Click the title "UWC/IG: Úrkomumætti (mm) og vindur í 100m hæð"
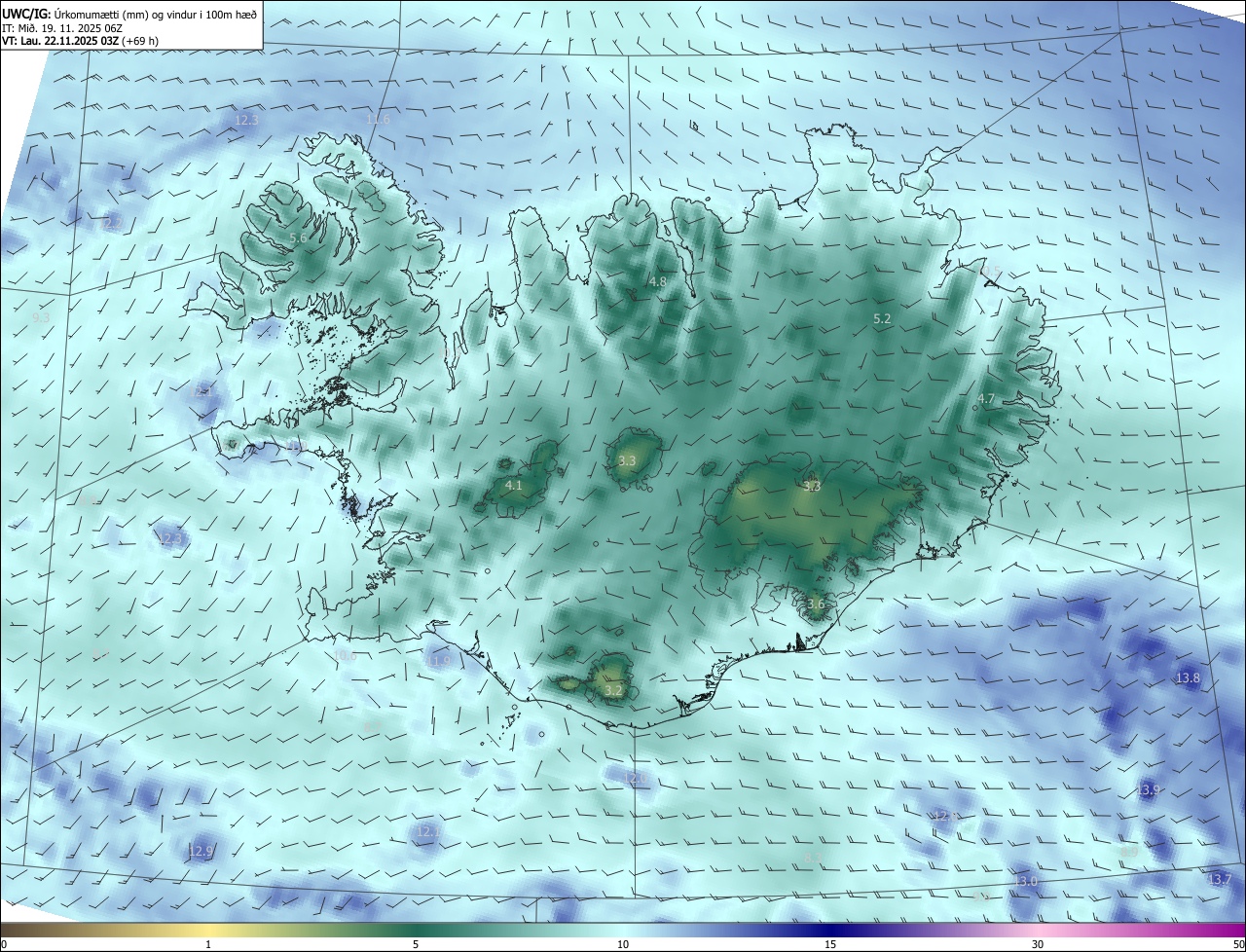The width and height of the screenshot is (1246, 952). tap(129, 15)
